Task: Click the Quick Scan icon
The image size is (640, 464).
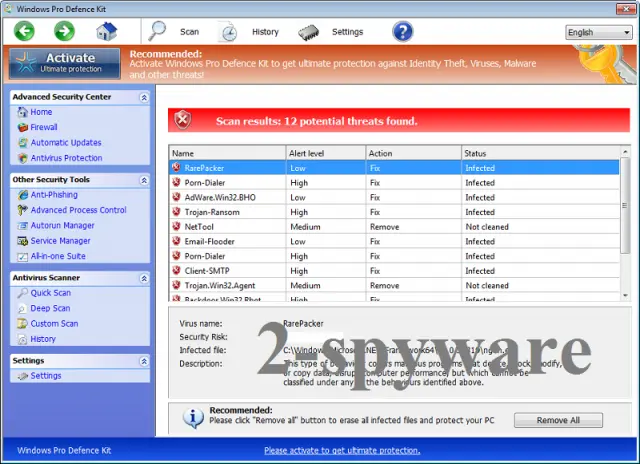Action: [x=22, y=293]
